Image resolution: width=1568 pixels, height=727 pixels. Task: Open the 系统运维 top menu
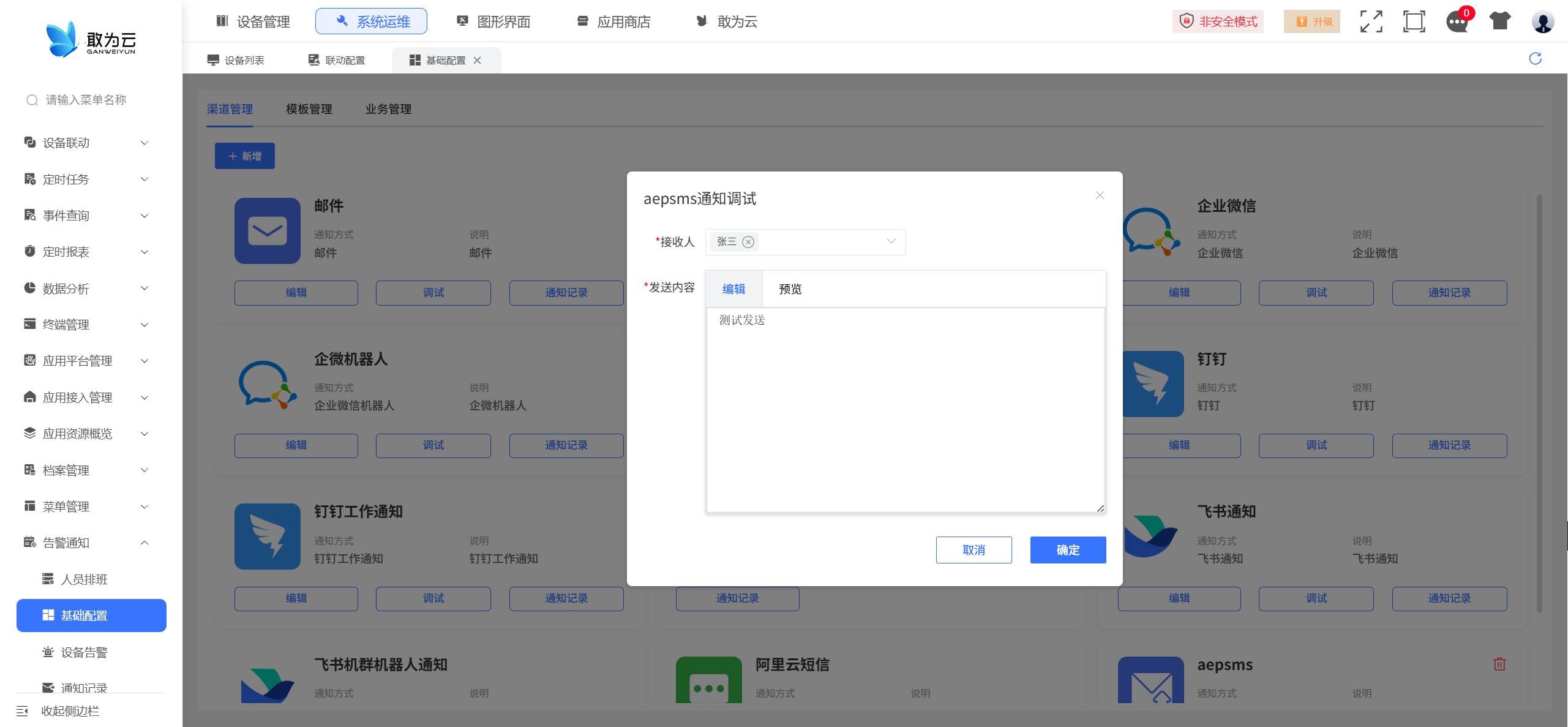click(x=371, y=21)
